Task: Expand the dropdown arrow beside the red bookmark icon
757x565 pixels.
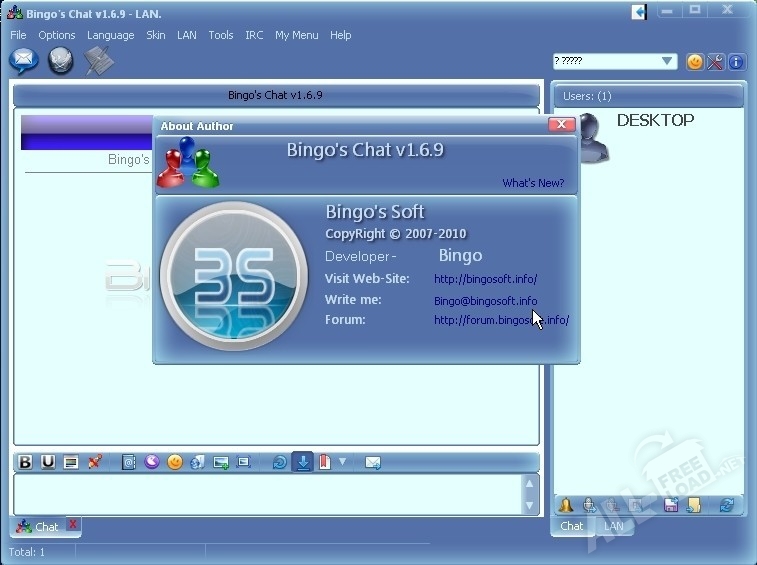Action: click(x=342, y=462)
